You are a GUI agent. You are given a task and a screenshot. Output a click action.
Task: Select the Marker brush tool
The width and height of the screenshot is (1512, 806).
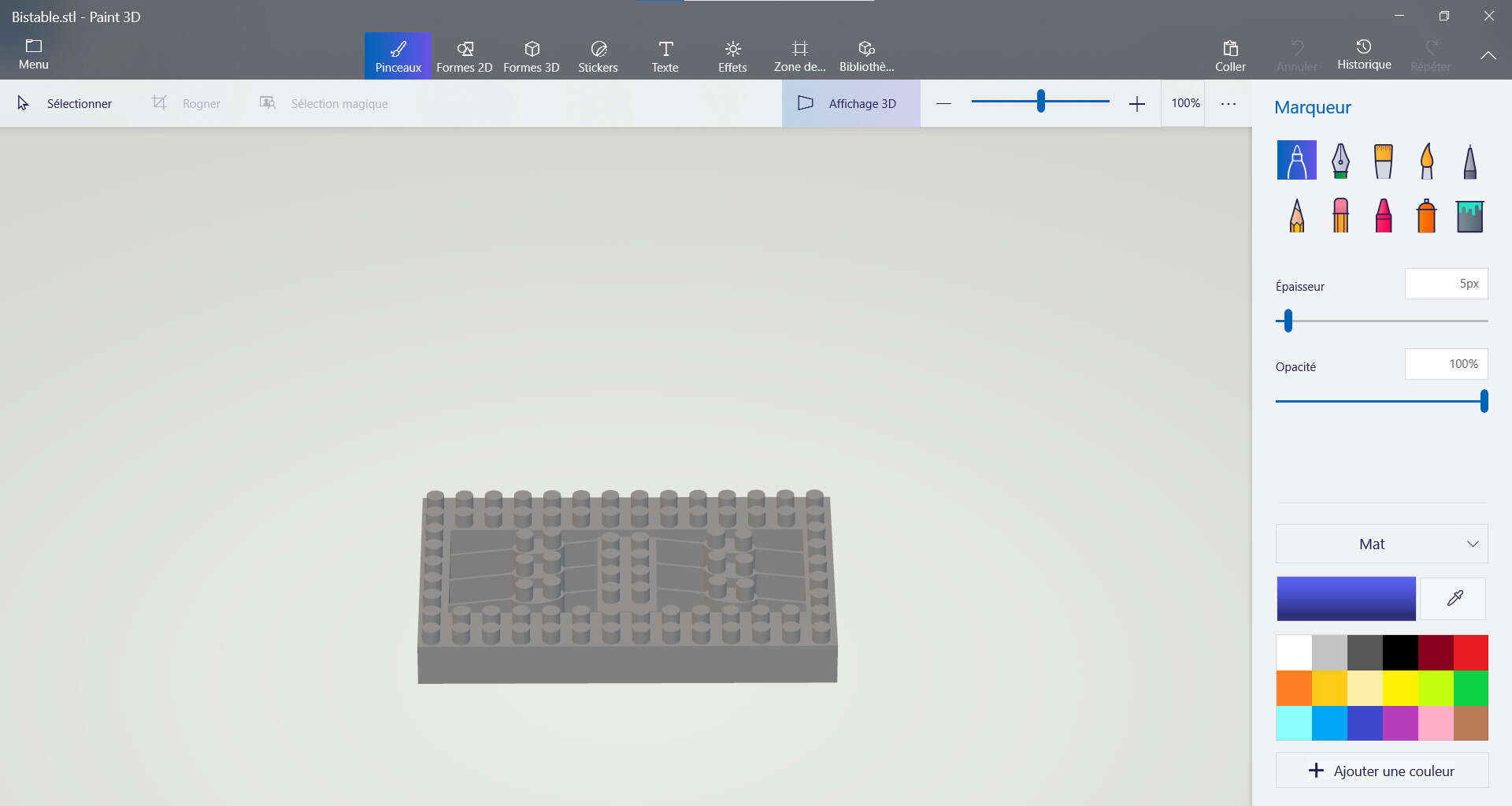pos(1296,160)
